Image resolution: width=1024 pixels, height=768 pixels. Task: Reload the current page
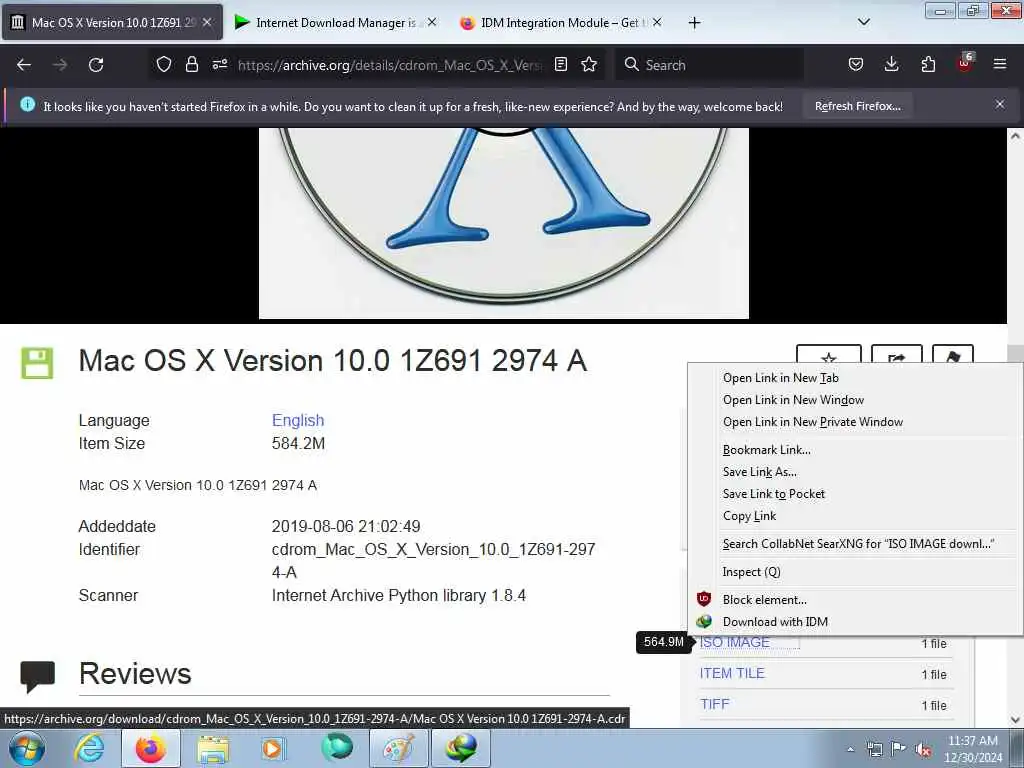pyautogui.click(x=96, y=65)
